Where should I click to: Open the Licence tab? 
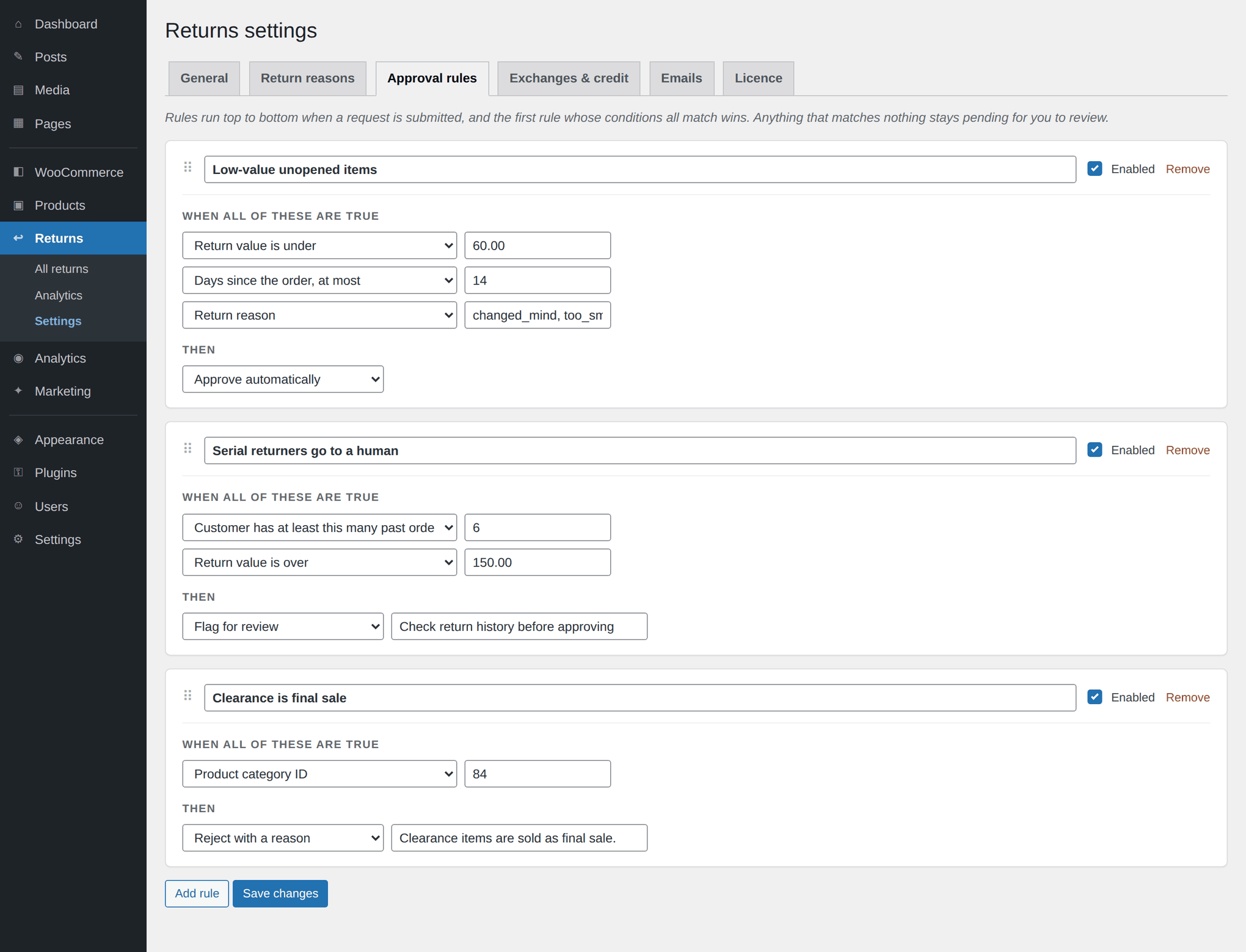758,78
